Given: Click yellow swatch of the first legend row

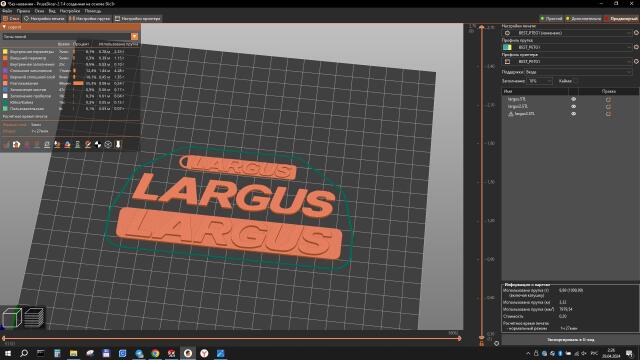Looking at the screenshot, I should coord(5,52).
